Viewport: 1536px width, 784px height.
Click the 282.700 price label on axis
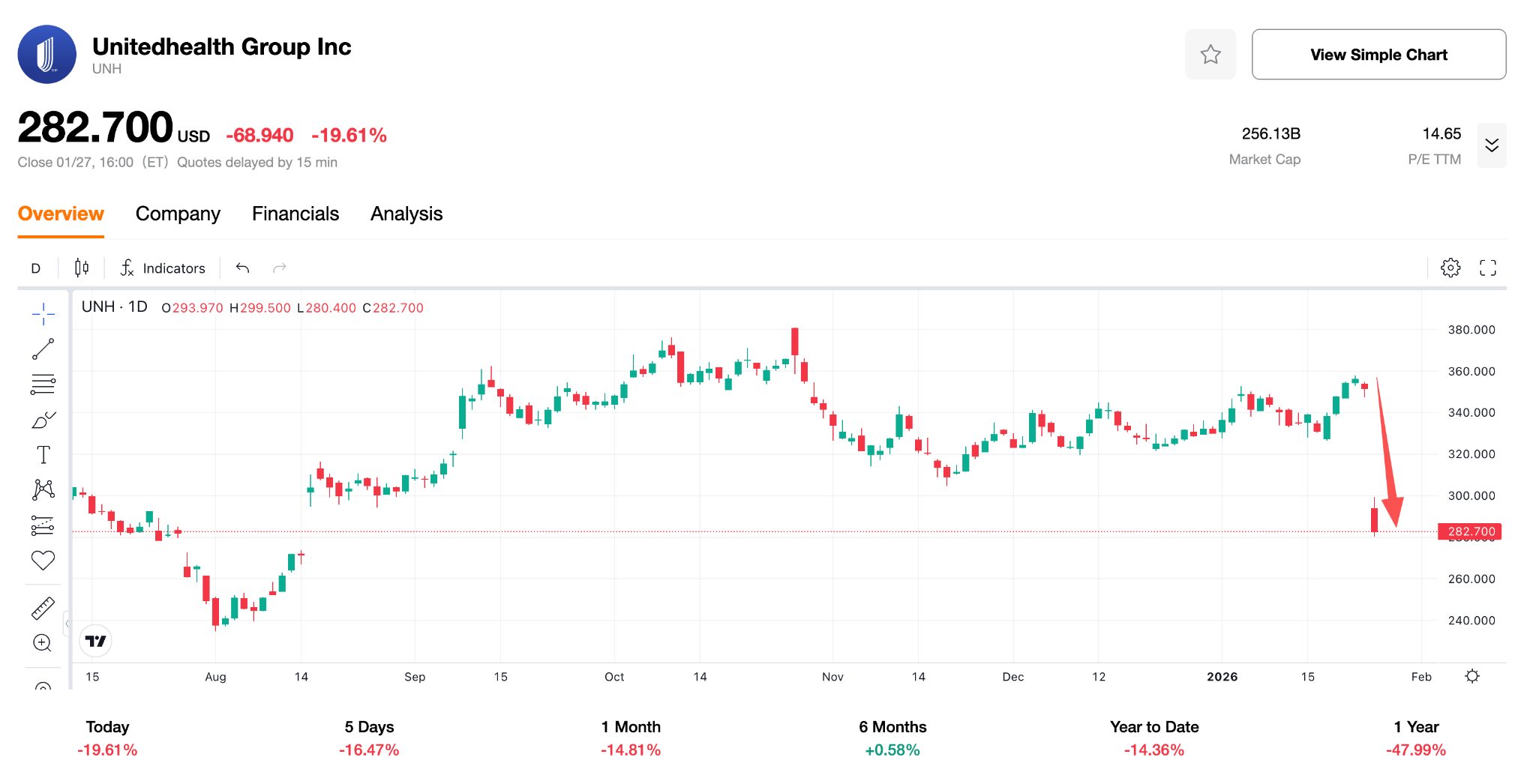coord(1468,531)
